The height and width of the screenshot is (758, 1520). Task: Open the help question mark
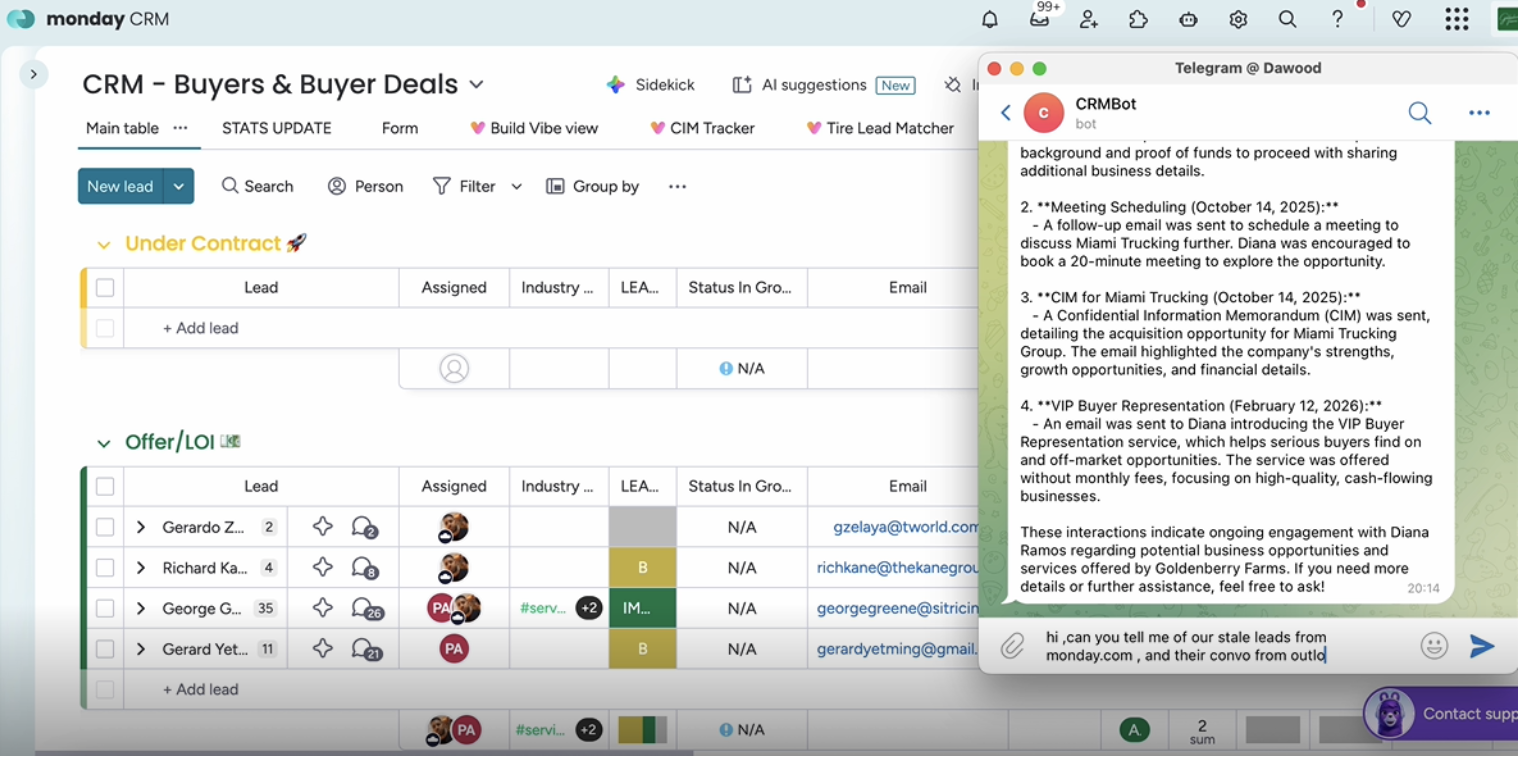[1337, 19]
